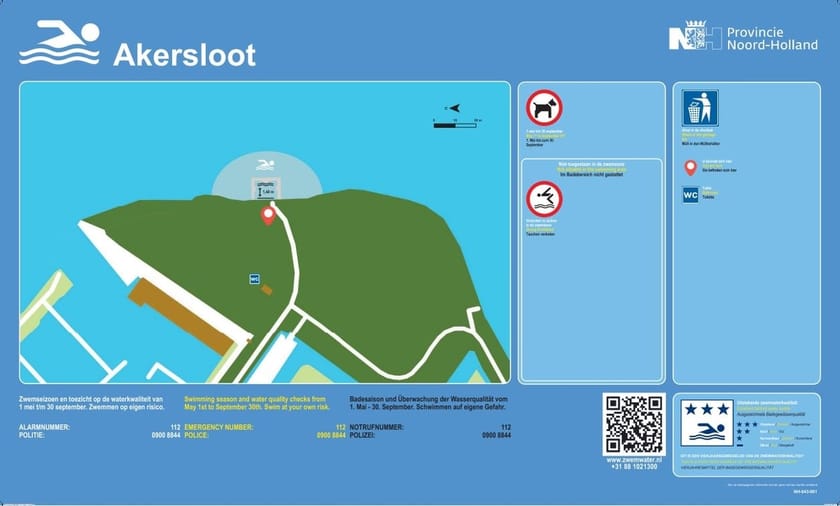
Task: Click the 'ALARMNUMMER:' label
Action: click(44, 428)
